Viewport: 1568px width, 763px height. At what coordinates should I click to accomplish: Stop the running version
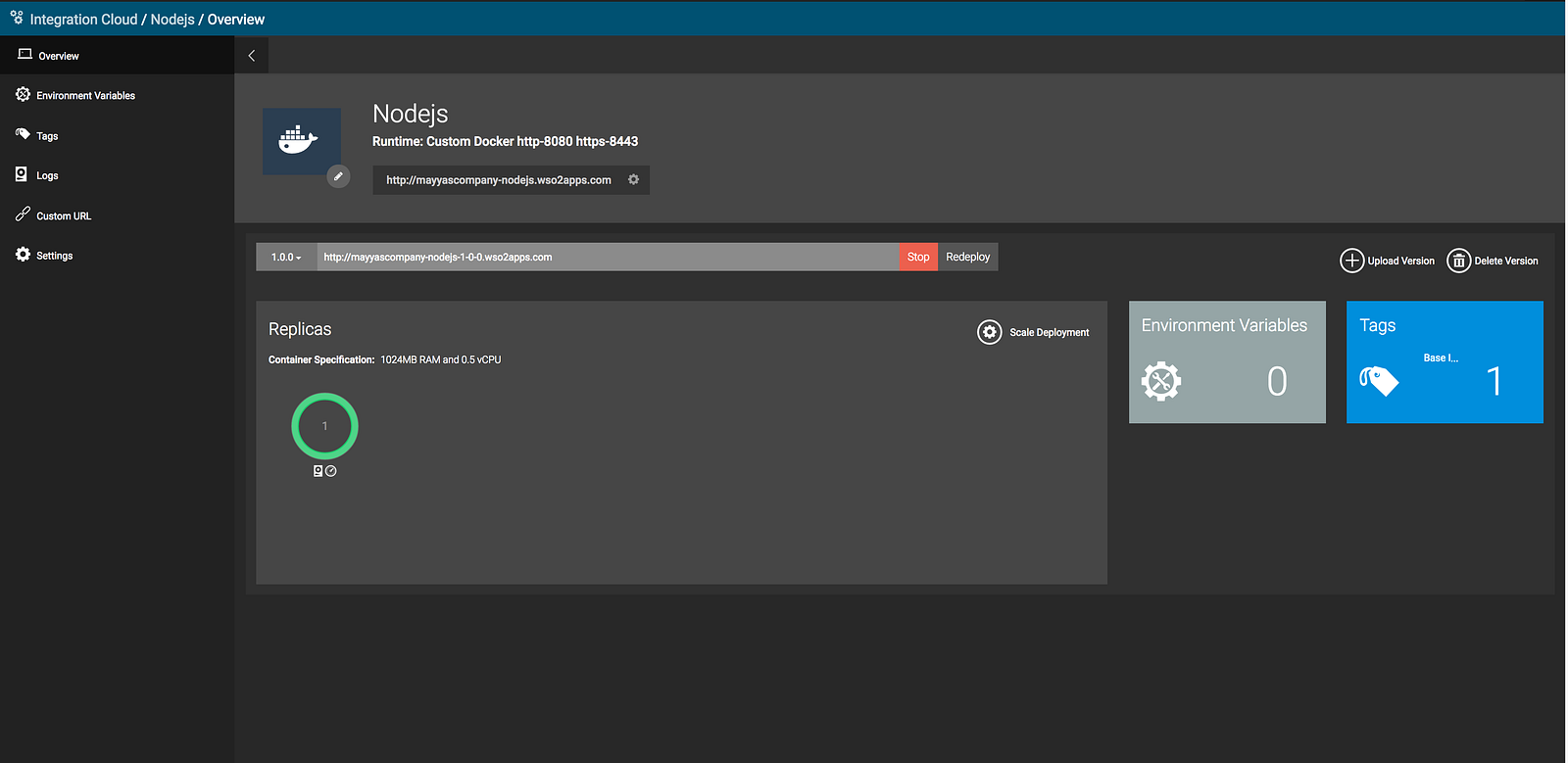(918, 258)
